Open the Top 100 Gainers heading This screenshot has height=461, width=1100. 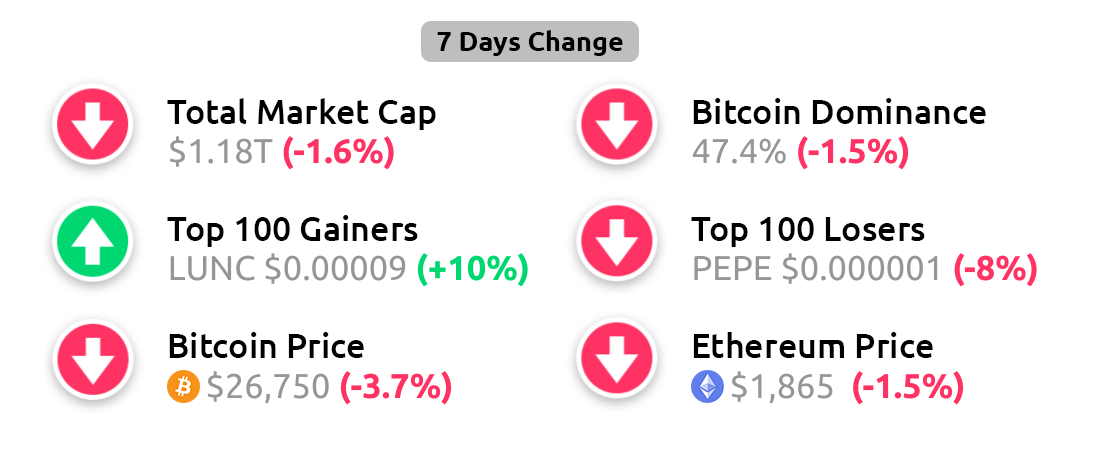293,229
